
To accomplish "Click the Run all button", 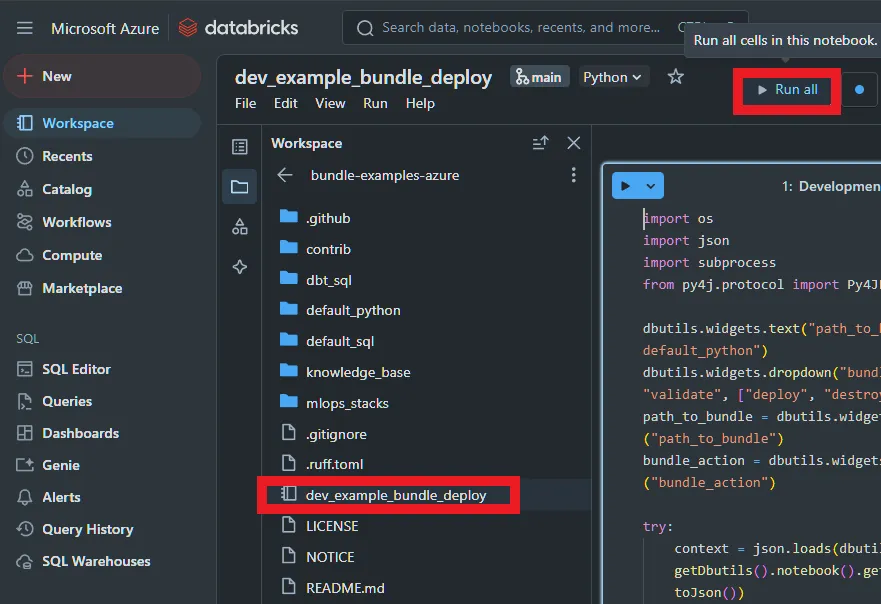I will point(787,90).
